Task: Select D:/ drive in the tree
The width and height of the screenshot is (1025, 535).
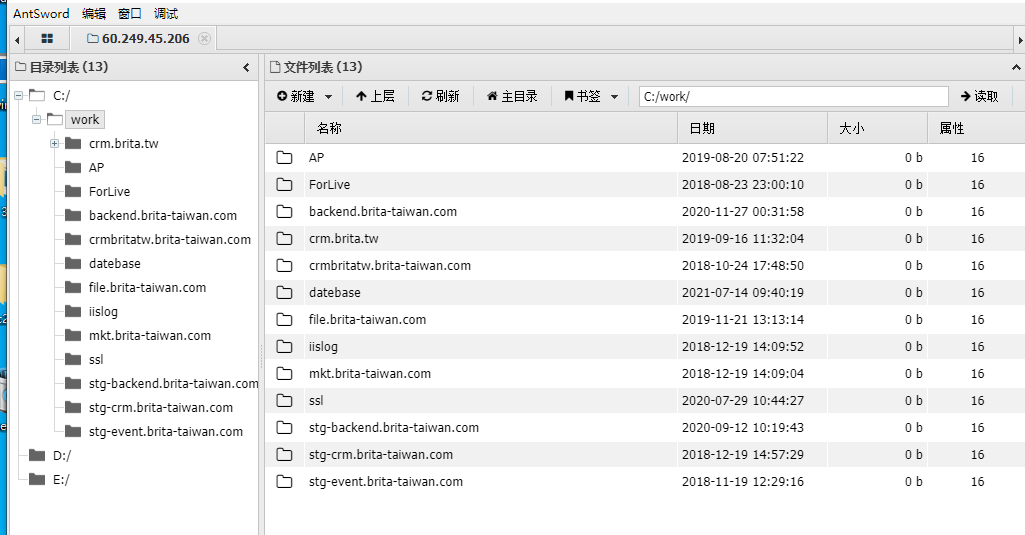Action: tap(61, 456)
